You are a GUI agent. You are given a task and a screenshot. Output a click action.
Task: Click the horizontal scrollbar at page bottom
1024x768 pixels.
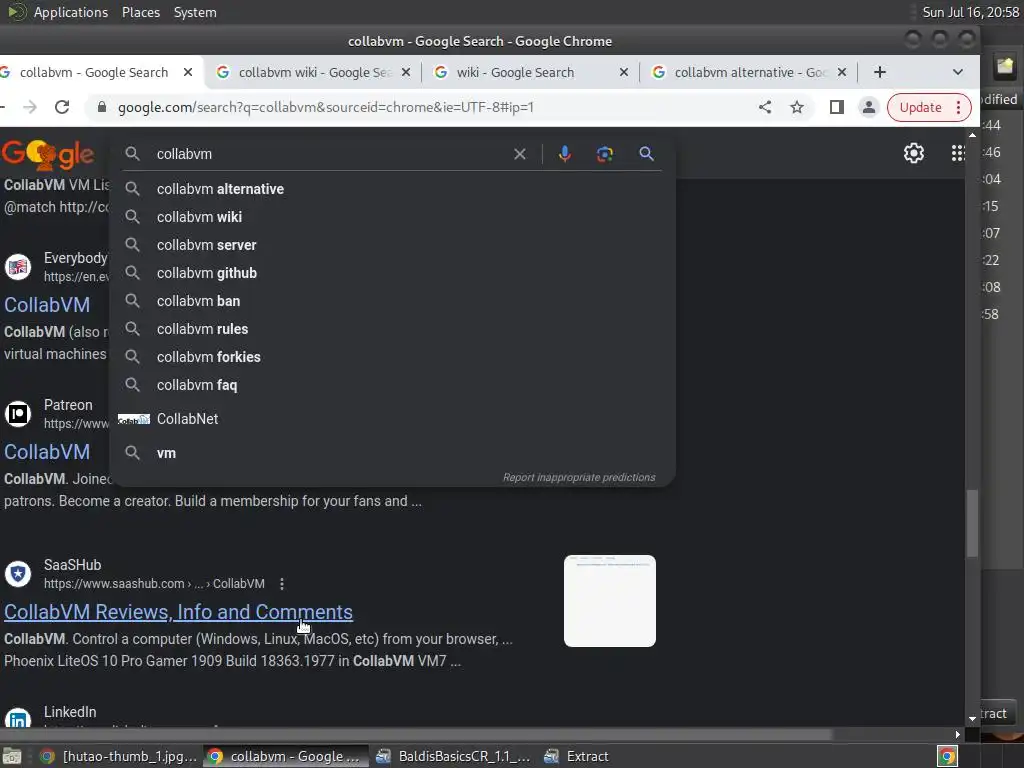(x=416, y=735)
